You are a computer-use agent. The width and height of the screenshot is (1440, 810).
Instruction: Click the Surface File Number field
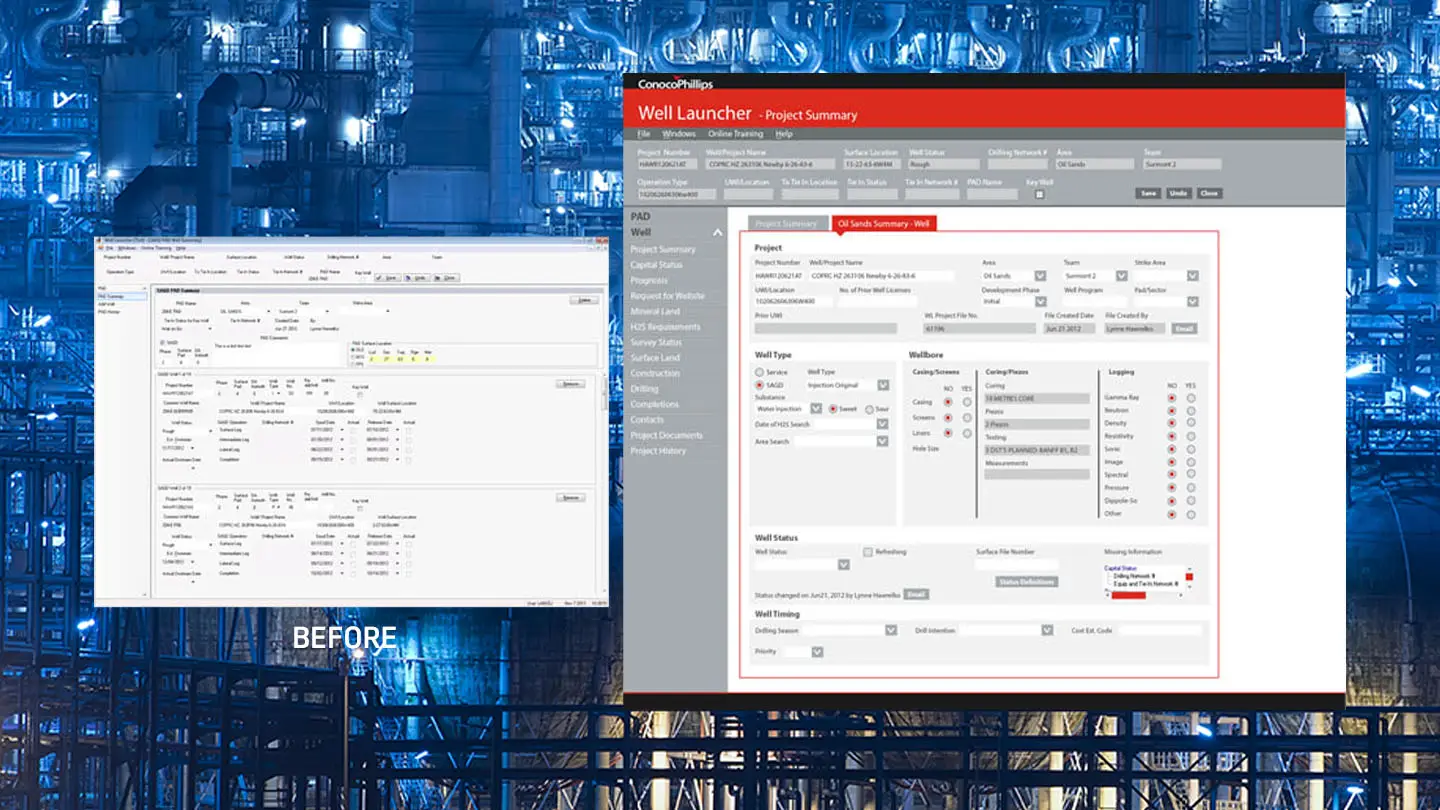click(1016, 565)
